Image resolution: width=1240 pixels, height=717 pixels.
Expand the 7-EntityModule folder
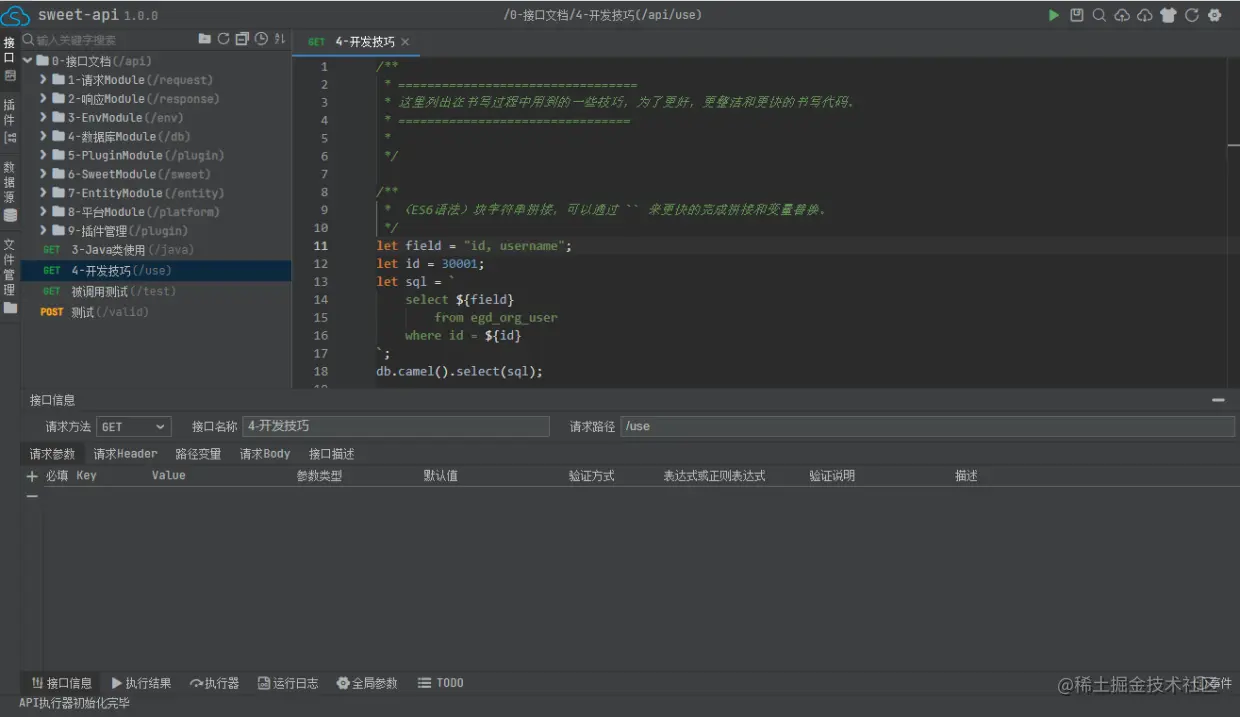tap(44, 193)
